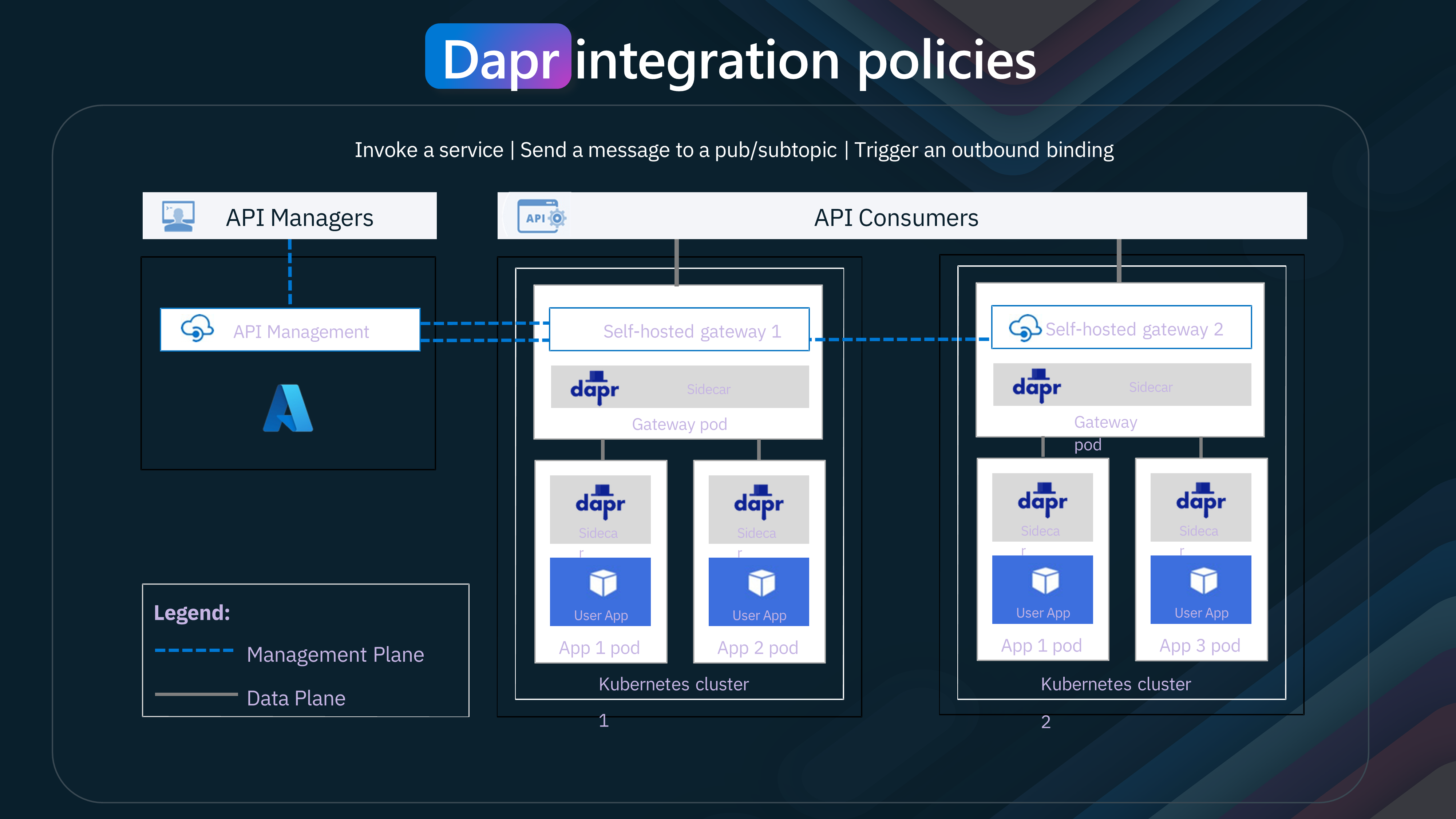Screen dimensions: 1456x819
Task: Click dapr logo in cluster 2 App 1 pod
Action: click(x=1042, y=500)
